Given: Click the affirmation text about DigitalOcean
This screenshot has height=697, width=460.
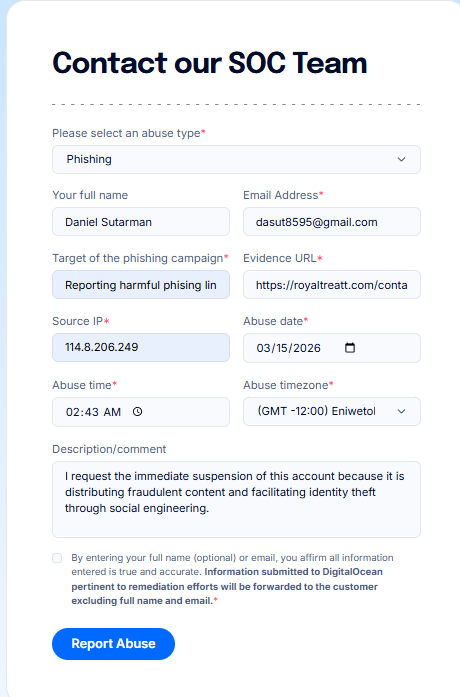Looking at the screenshot, I should pos(232,579).
